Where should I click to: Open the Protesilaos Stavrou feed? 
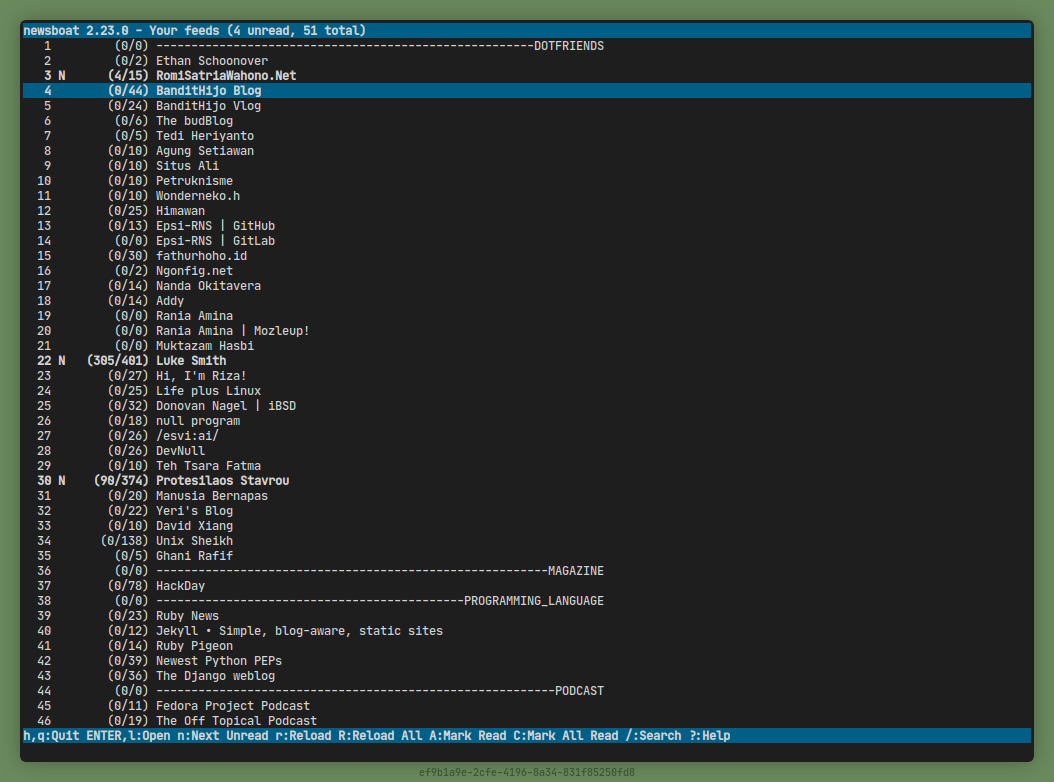pyautogui.click(x=222, y=481)
